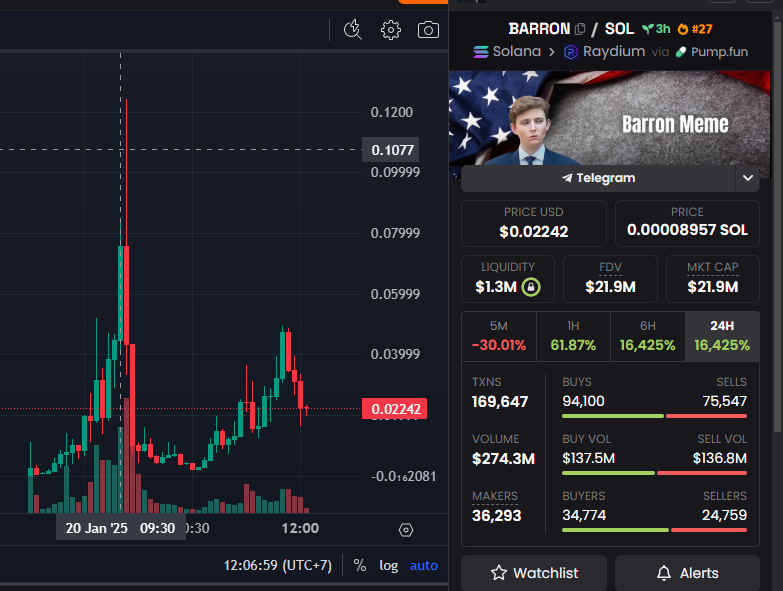Select the 5M stats tab
This screenshot has height=591, width=783.
click(x=499, y=336)
